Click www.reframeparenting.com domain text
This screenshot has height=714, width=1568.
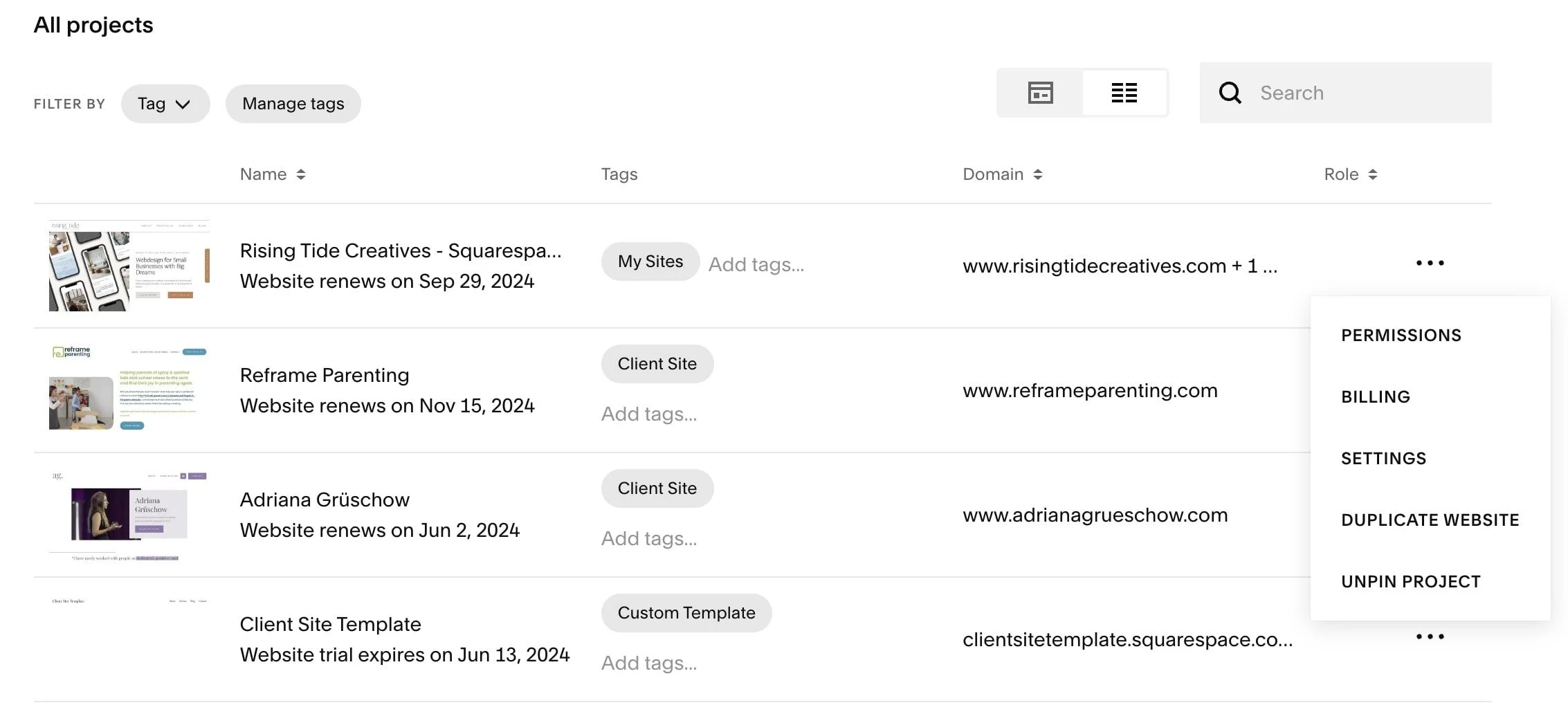(x=1090, y=390)
